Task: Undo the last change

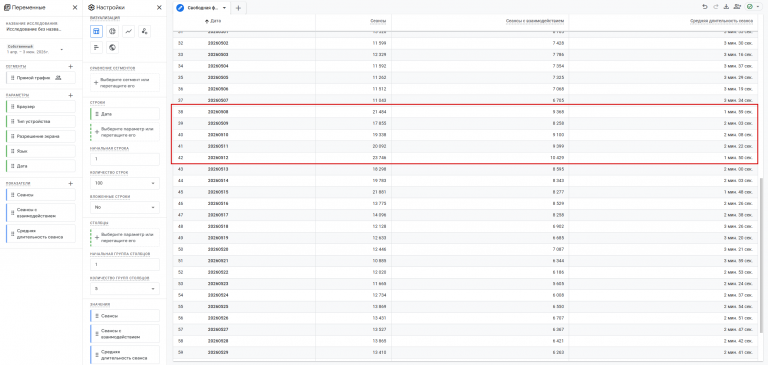Action: pos(704,7)
